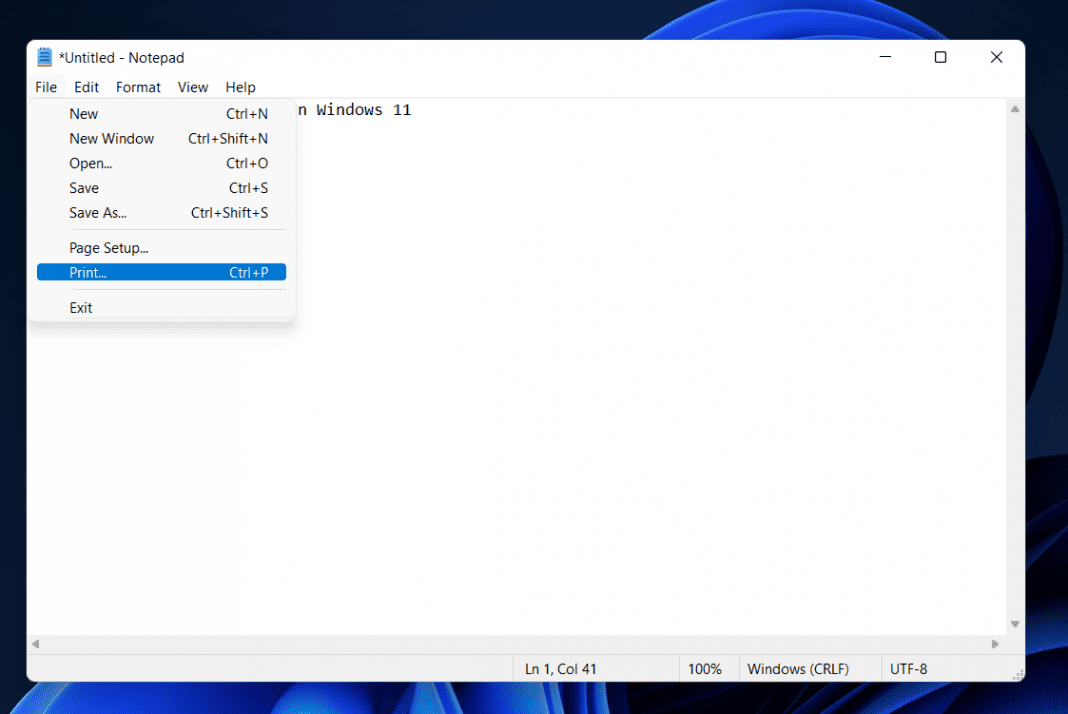Open the Help menu
The height and width of the screenshot is (714, 1068).
240,87
